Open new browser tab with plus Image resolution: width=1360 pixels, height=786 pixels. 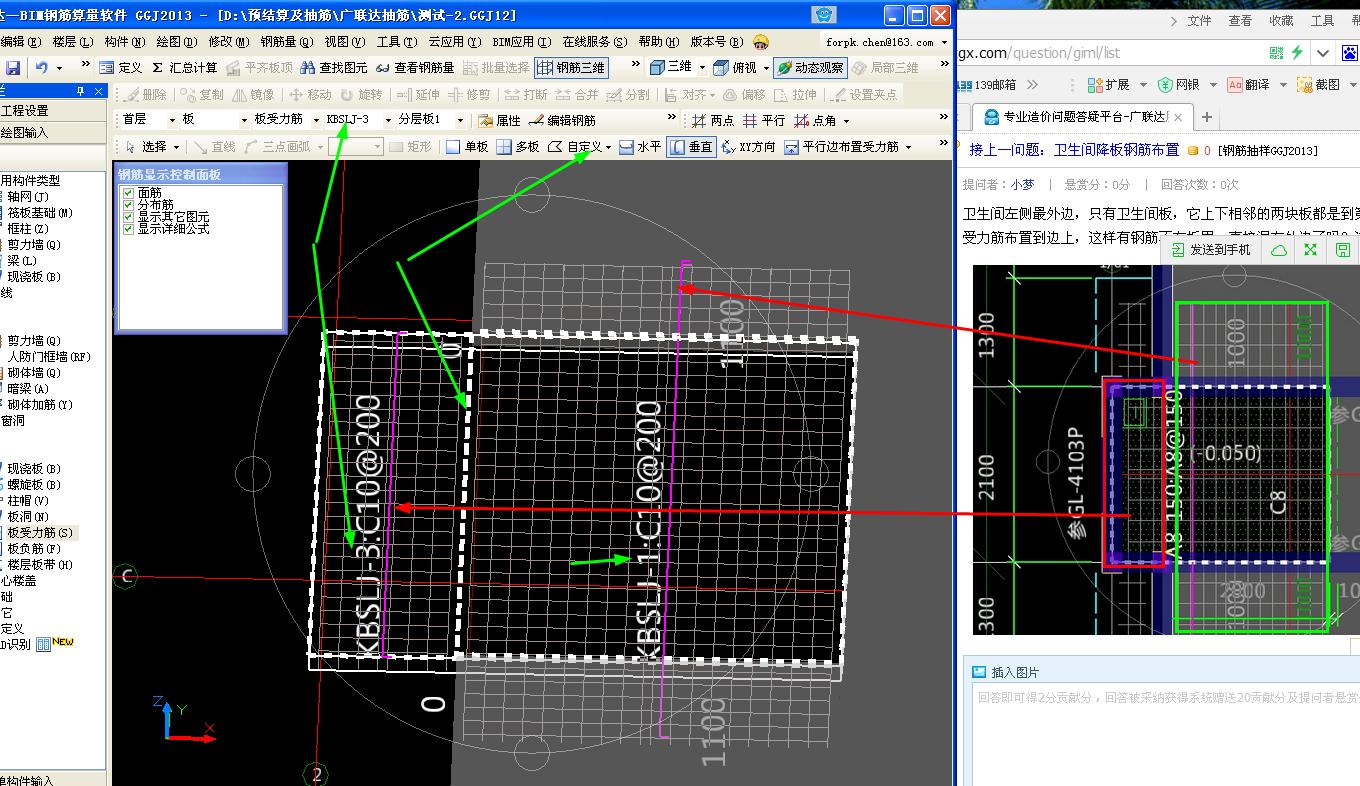tap(1206, 117)
